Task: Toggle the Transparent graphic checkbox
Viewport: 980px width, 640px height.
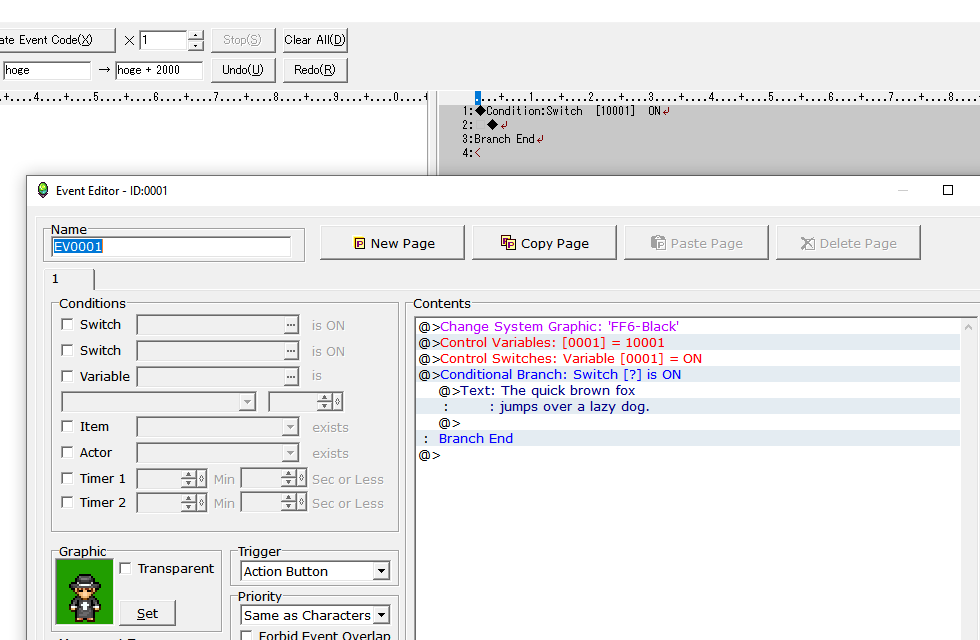Action: 125,568
